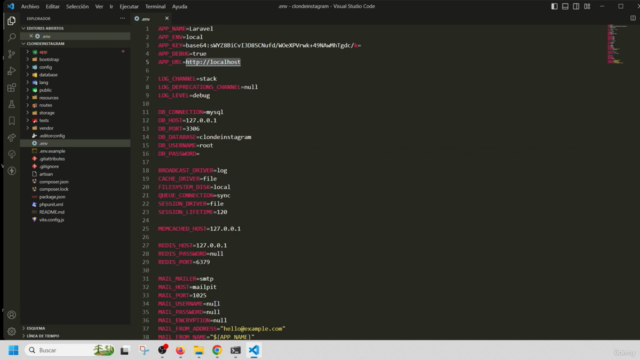Click the Explorer more actions ellipsis
The image size is (640, 360).
pos(122,18)
